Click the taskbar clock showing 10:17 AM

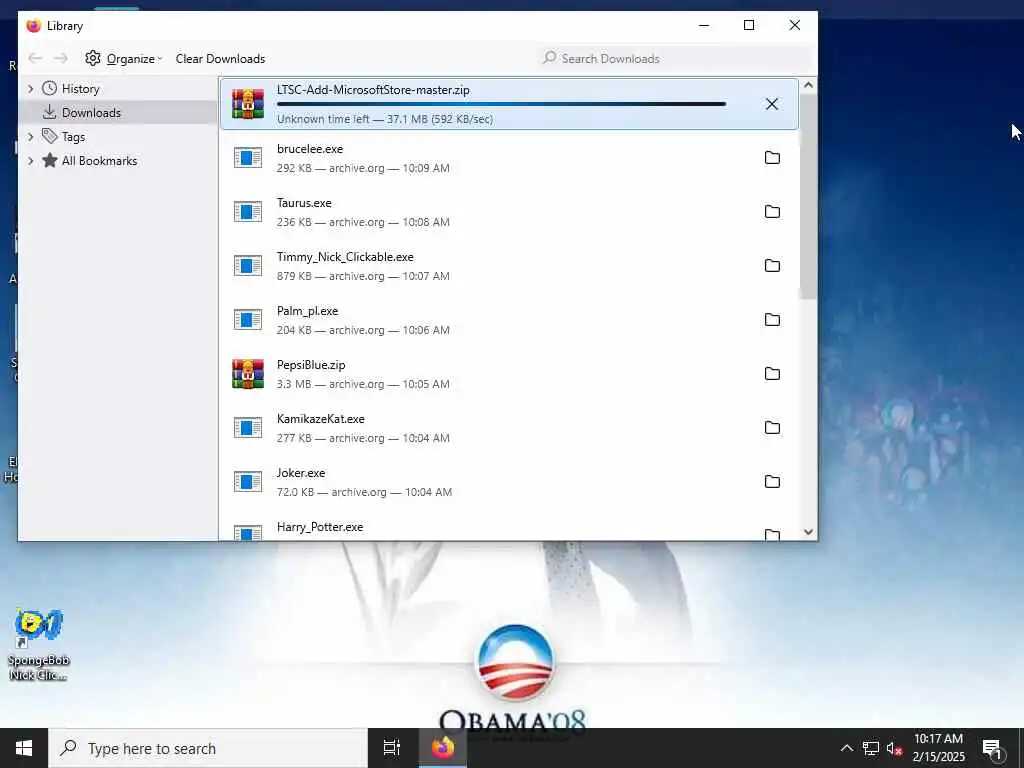(x=938, y=748)
